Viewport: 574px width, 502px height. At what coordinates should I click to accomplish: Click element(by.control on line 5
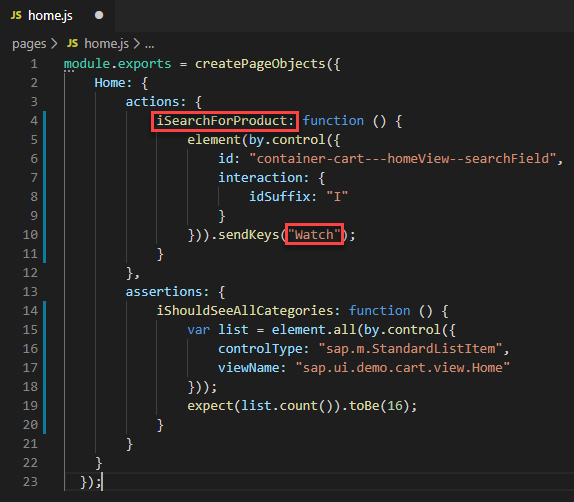[x=256, y=140]
